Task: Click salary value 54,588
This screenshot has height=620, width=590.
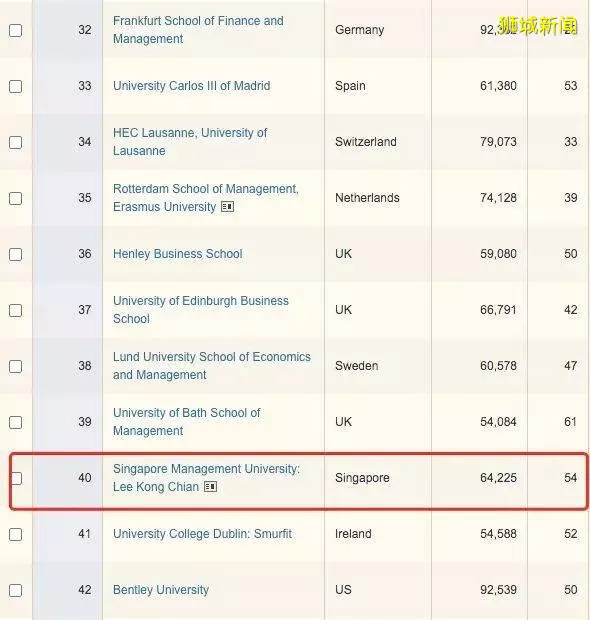Action: coord(498,534)
